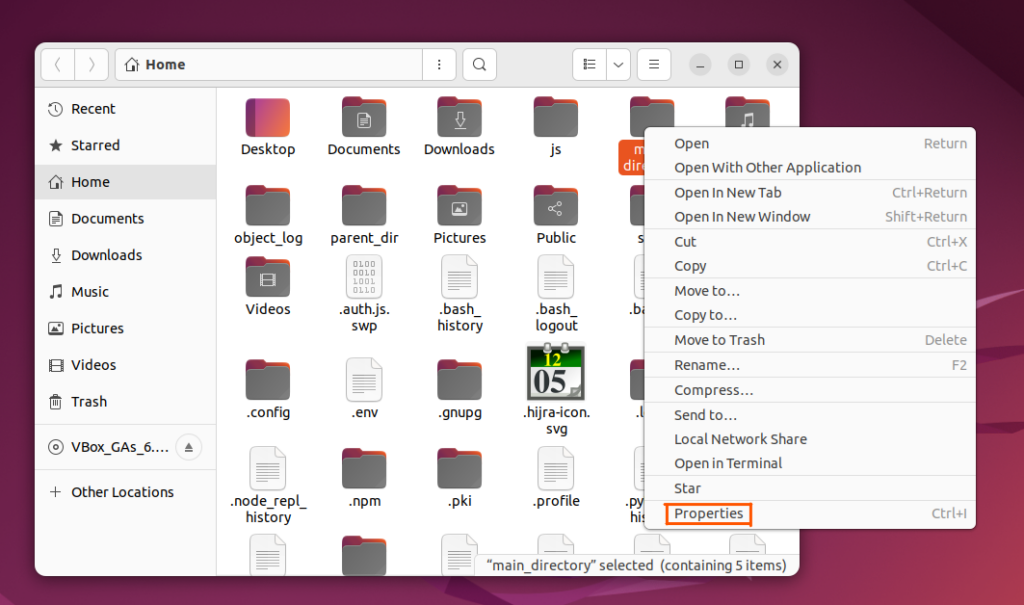Click the search icon in the toolbar
The width and height of the screenshot is (1024, 605).
479,64
